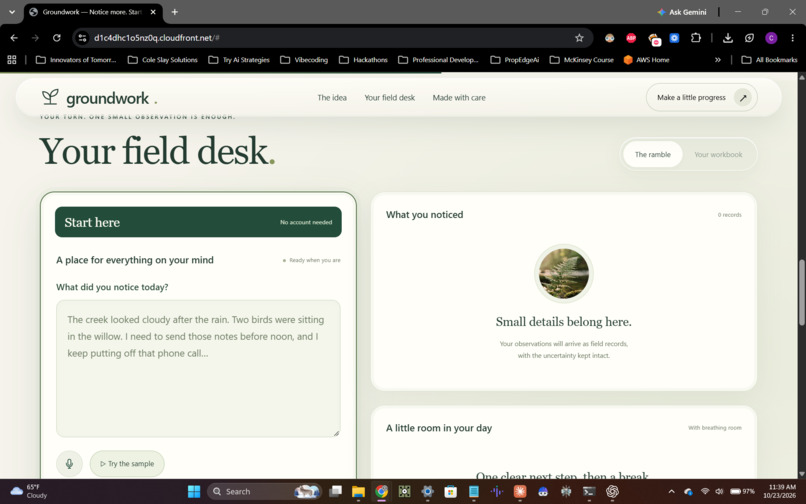Open the Chrome three-dot menu
Image resolution: width=806 pixels, height=504 pixels.
pos(792,38)
